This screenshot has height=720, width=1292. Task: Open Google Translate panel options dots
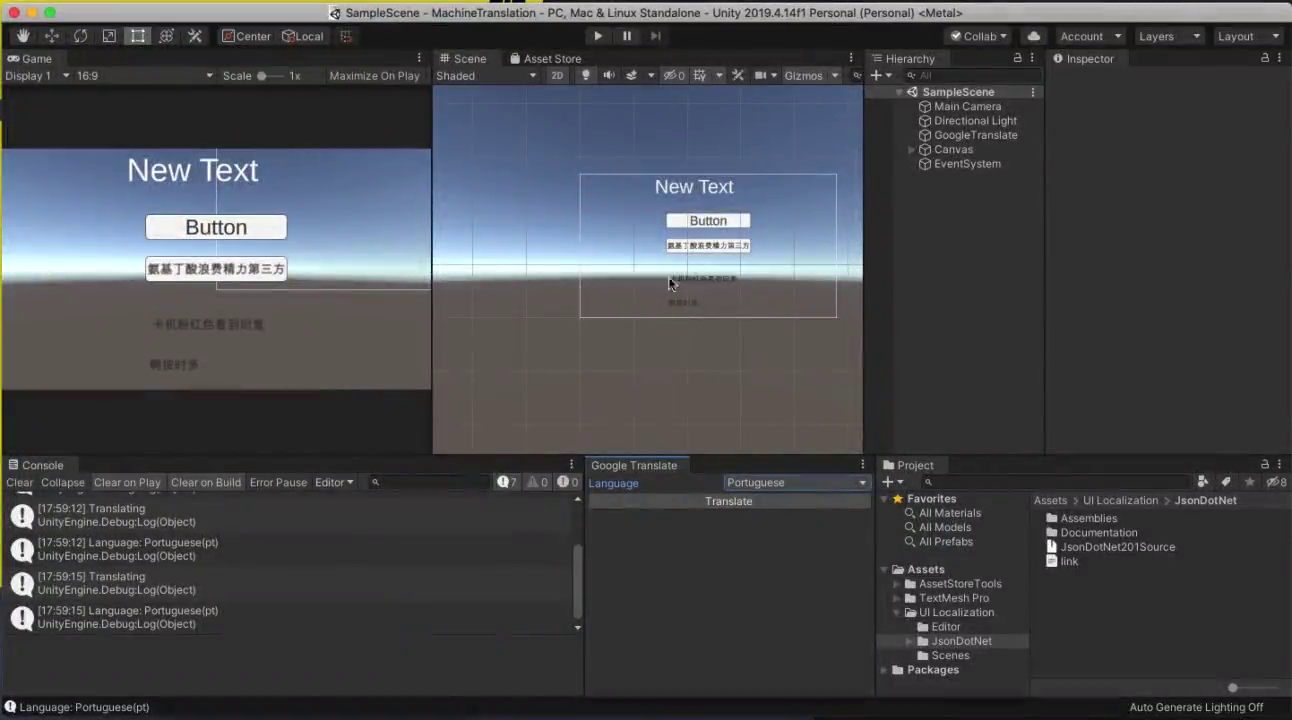[x=863, y=465]
